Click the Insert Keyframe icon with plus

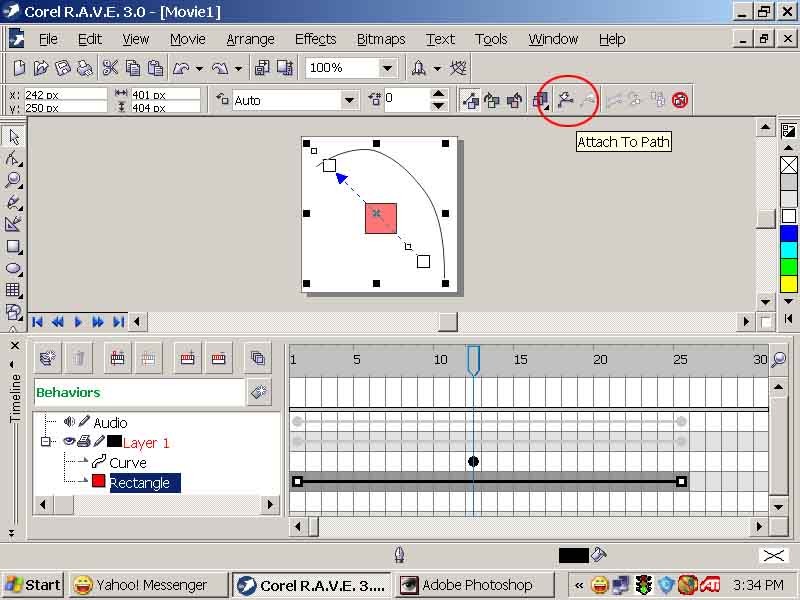point(187,359)
